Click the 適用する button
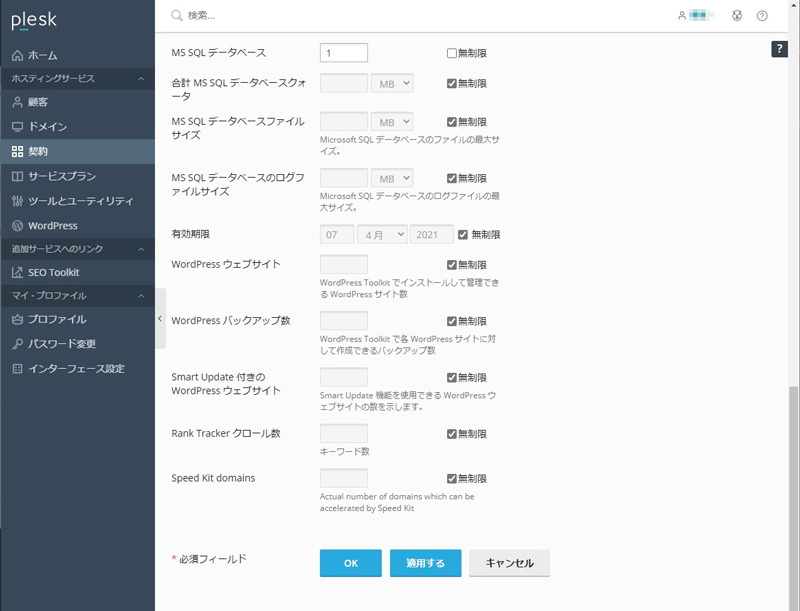This screenshot has width=800, height=611. point(426,563)
